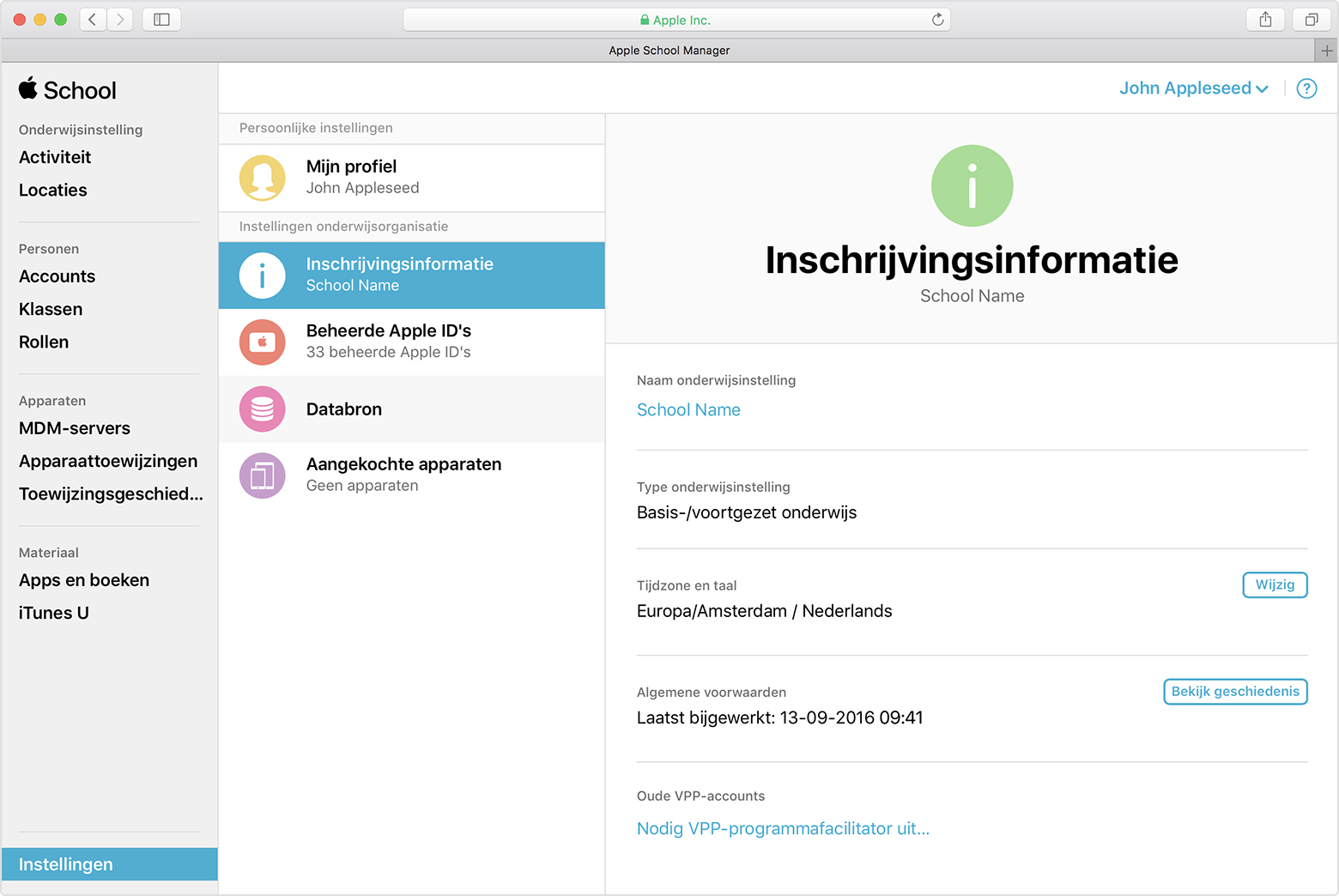Switch to the Apple School Manager tab
The image size is (1339, 896).
click(x=669, y=50)
